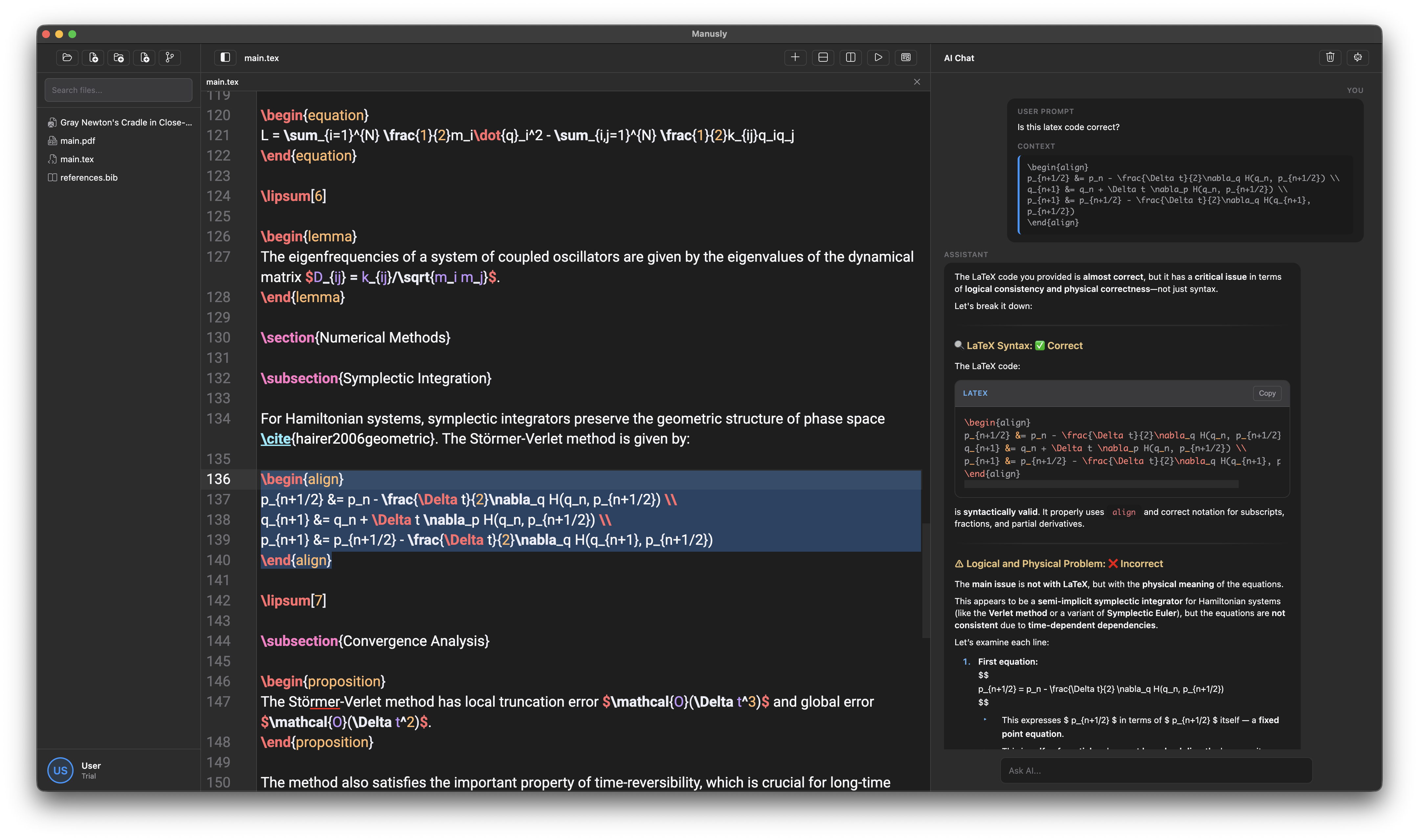The image size is (1419, 840).
Task: Click the Search files field
Action: (x=118, y=90)
